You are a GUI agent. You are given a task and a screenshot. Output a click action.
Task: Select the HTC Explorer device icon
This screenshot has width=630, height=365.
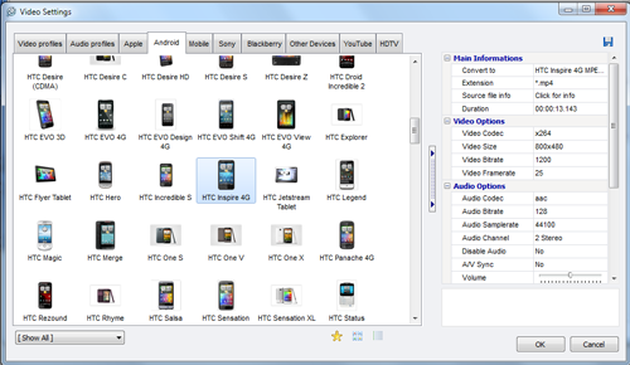tap(346, 115)
